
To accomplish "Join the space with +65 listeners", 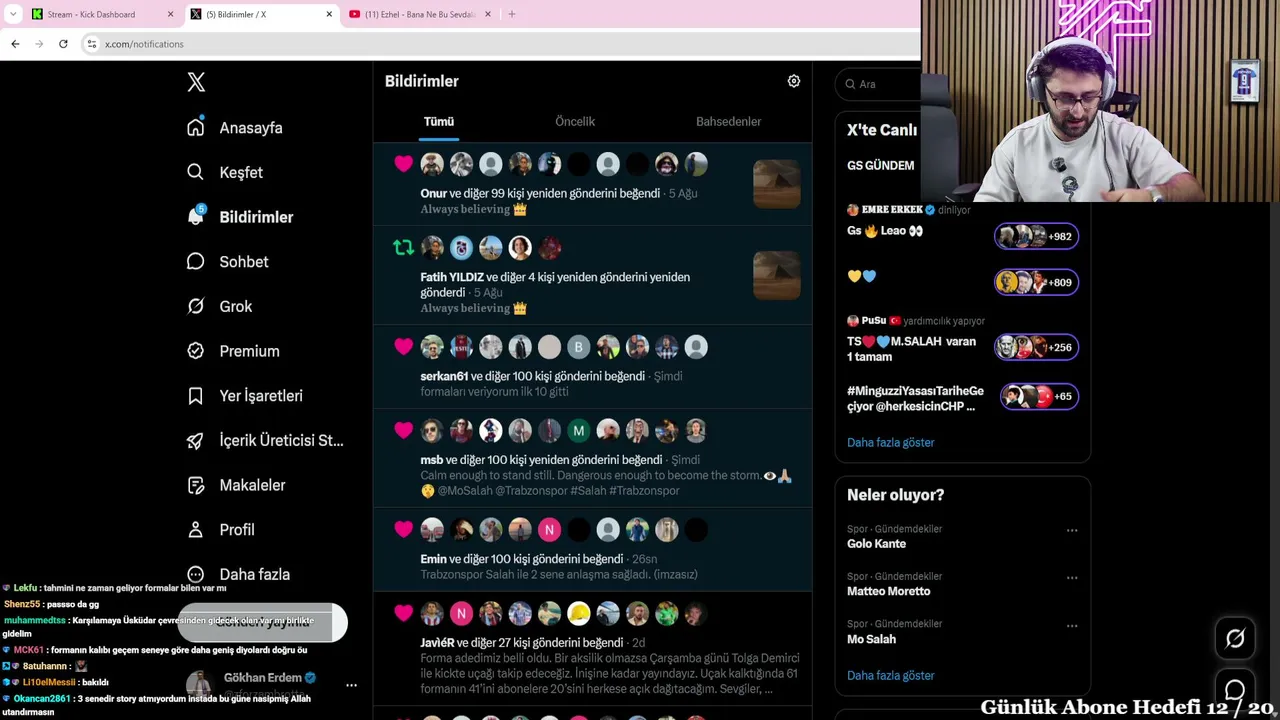I will click(1039, 396).
